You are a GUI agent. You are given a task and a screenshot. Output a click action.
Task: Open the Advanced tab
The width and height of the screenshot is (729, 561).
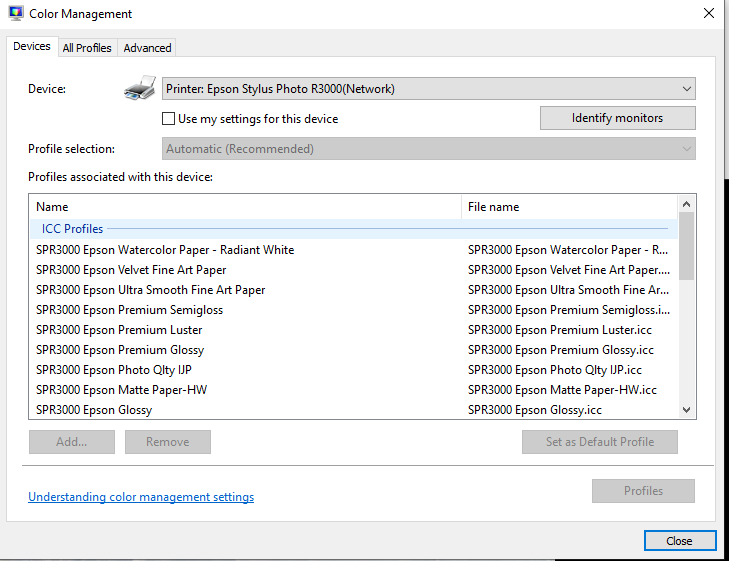point(147,48)
